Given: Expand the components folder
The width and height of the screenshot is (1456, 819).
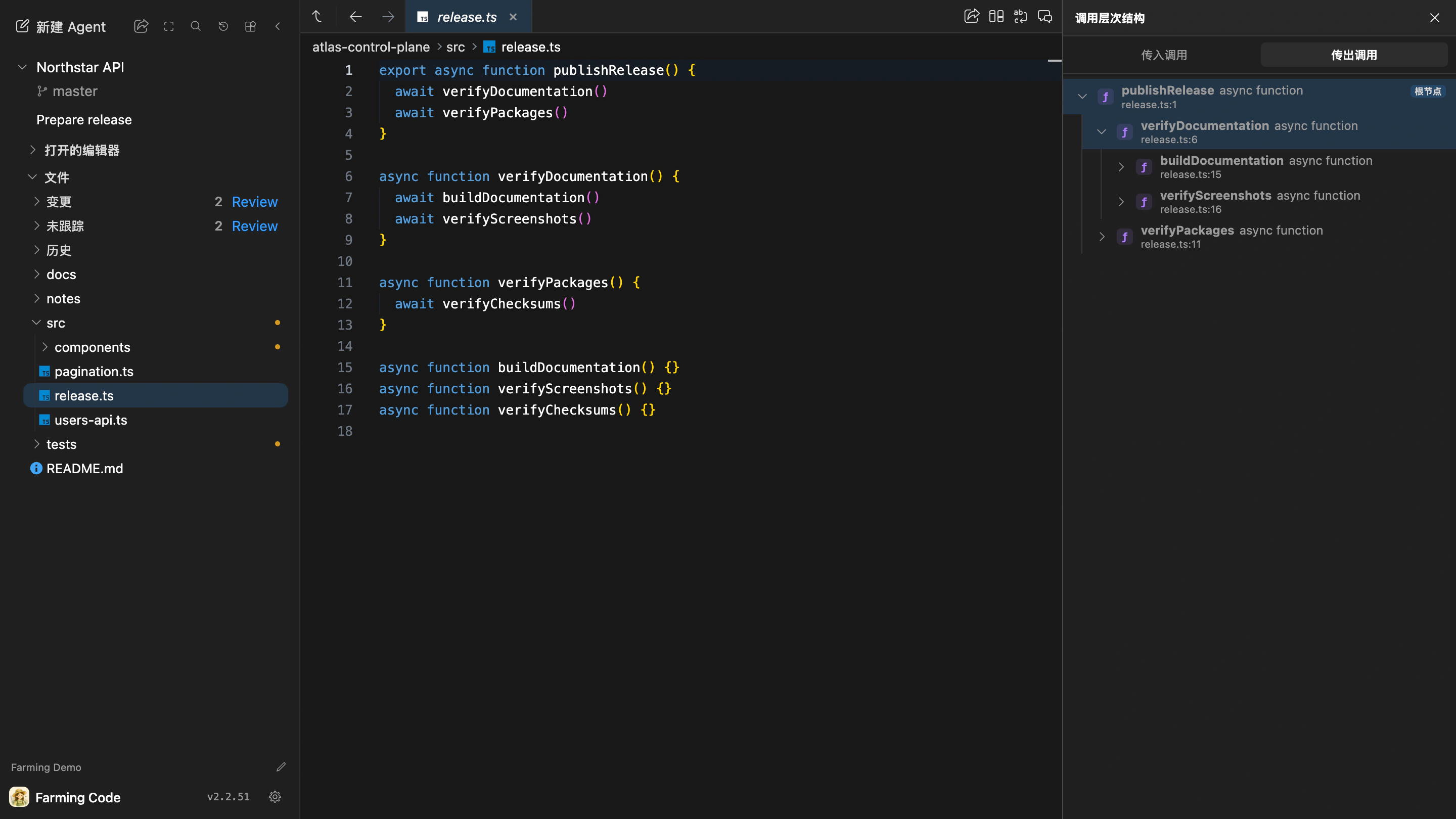Looking at the screenshot, I should click(x=45, y=347).
